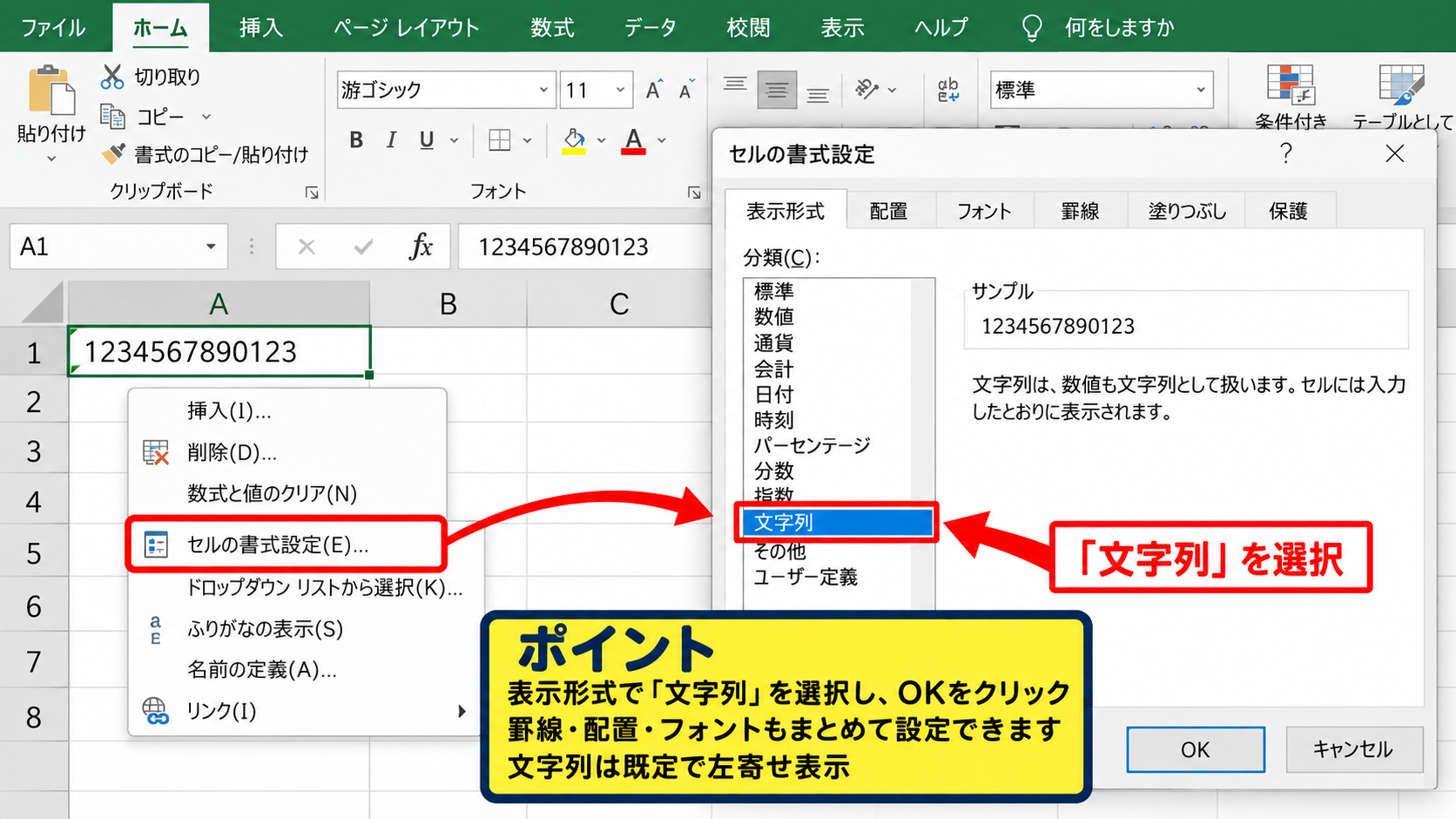Screen dimensions: 1456x819
Task: Click the yellow fill color bucket
Action: click(x=574, y=140)
